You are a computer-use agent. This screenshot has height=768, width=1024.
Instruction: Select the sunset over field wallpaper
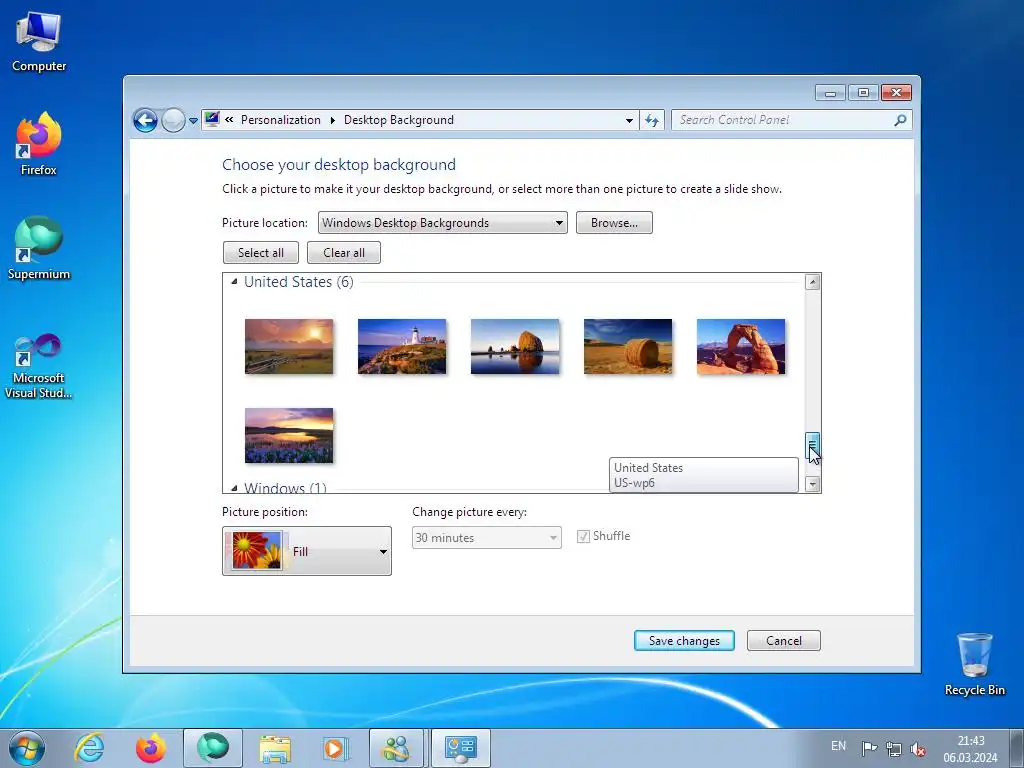coord(289,347)
